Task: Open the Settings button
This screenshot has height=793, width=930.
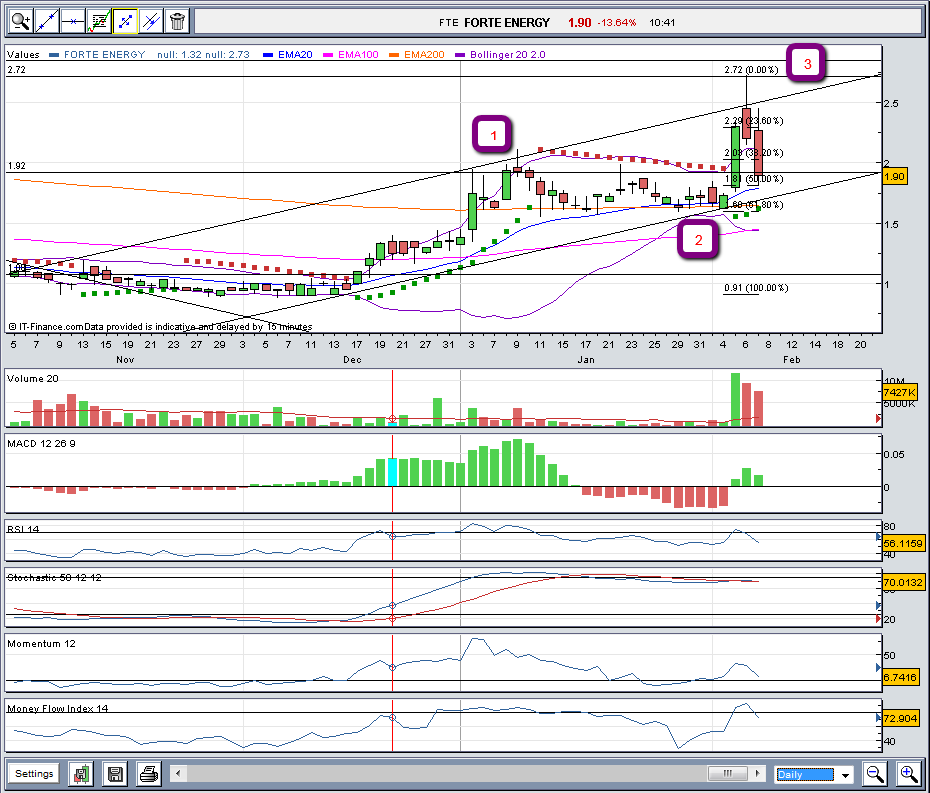Action: [34, 774]
